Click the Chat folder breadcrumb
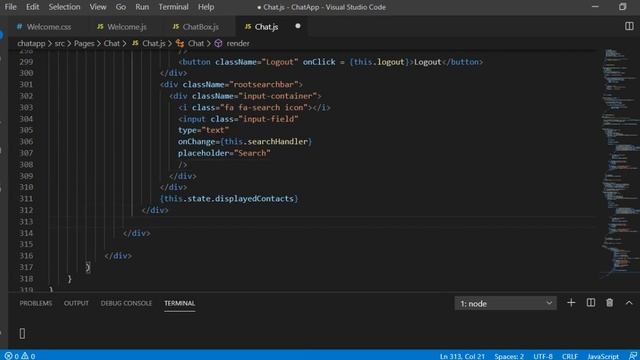The height and width of the screenshot is (360, 640). tap(111, 43)
